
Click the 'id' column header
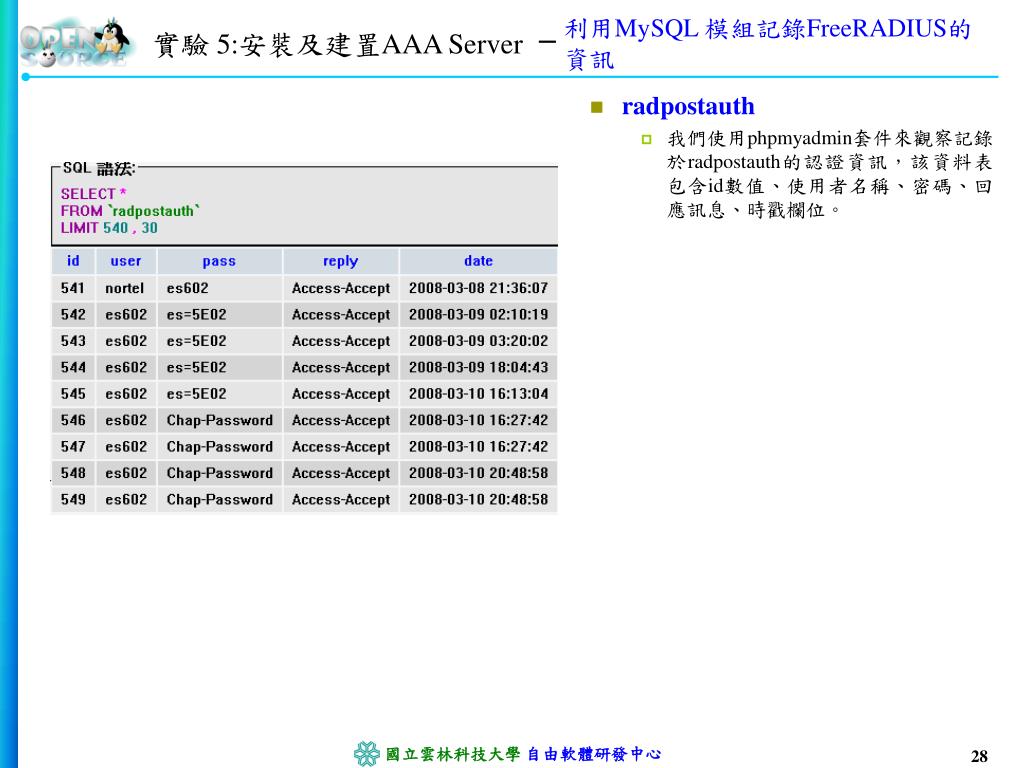(x=73, y=261)
